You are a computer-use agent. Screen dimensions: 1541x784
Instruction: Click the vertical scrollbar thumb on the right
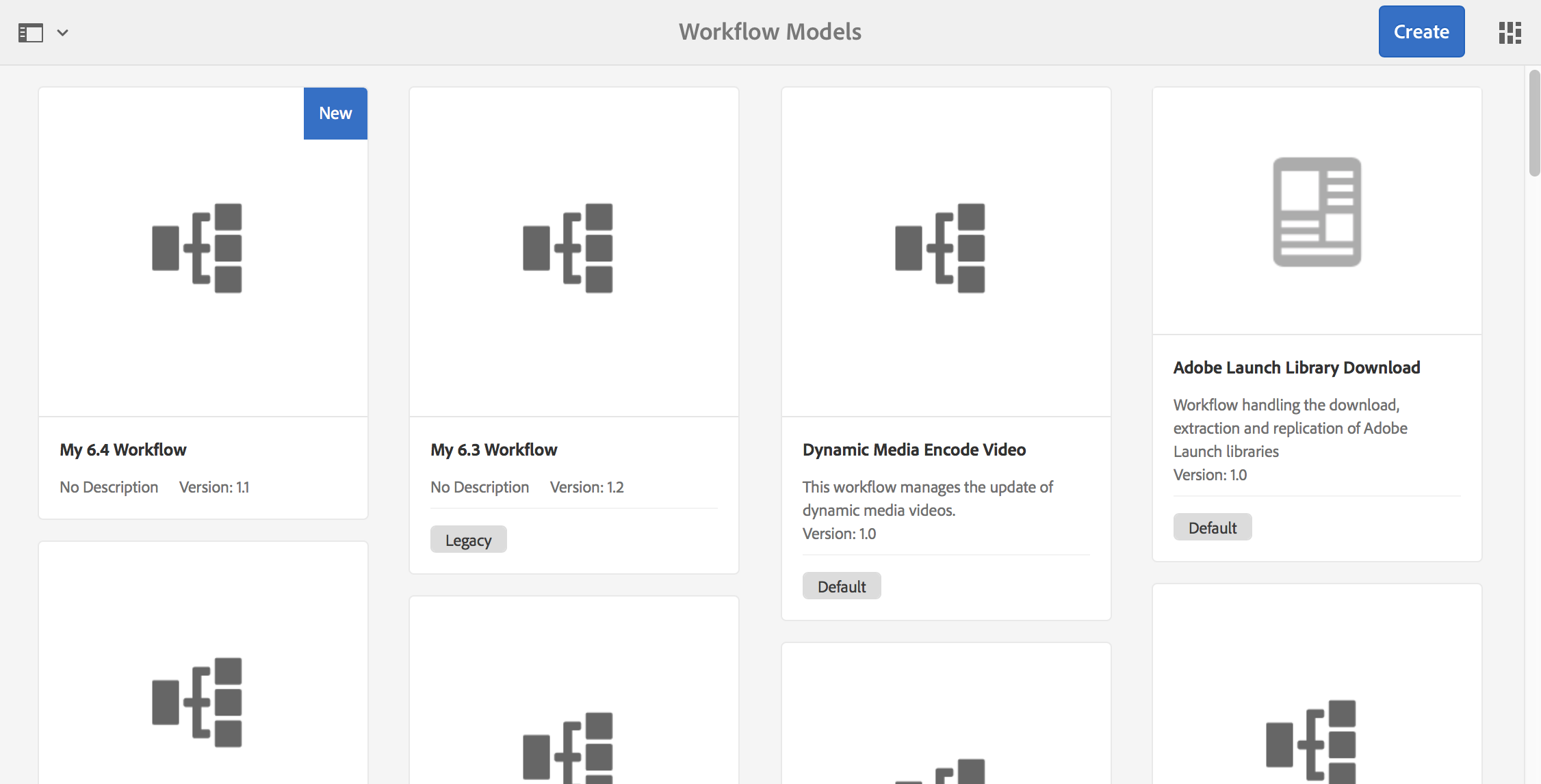[1533, 123]
